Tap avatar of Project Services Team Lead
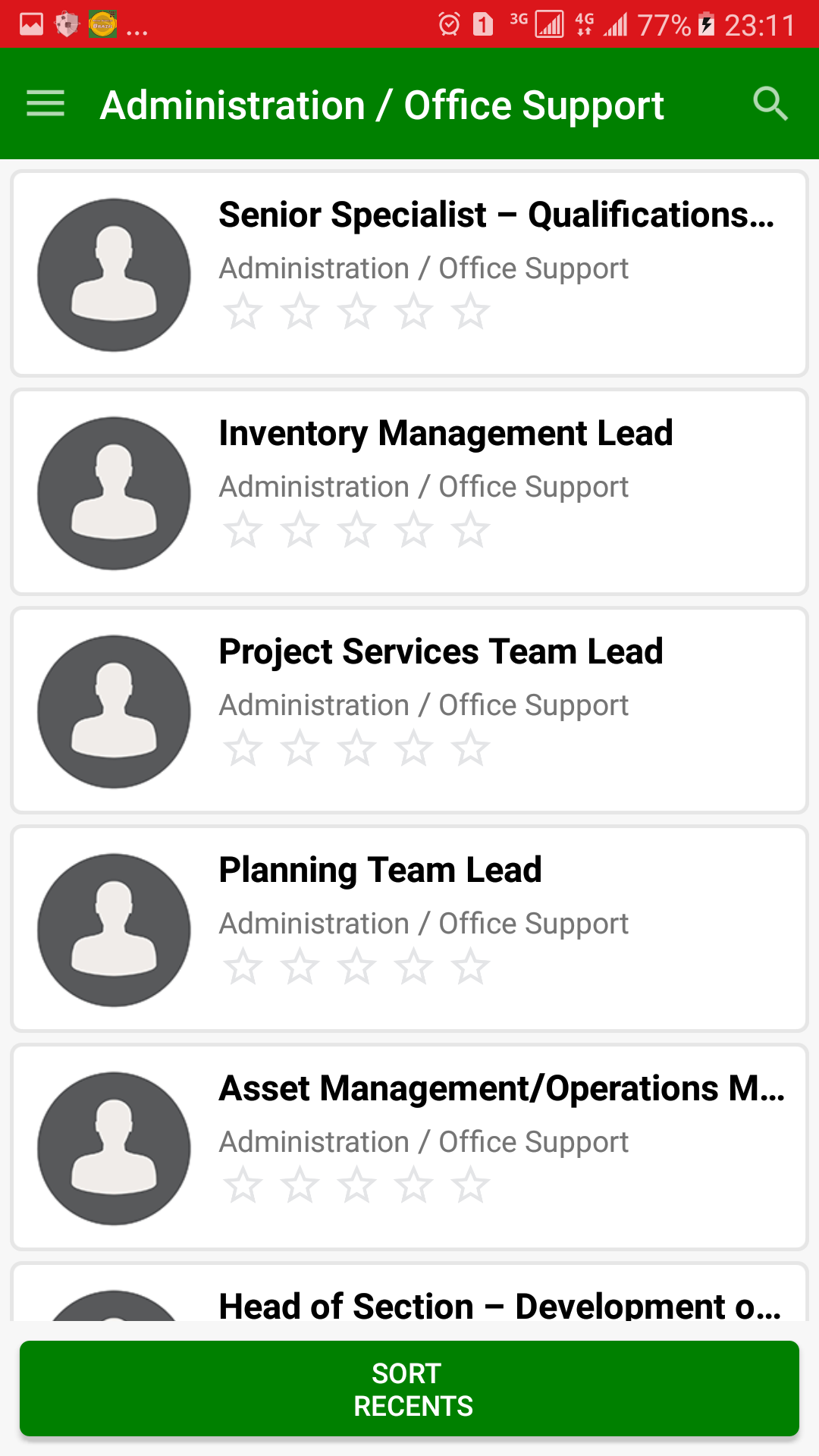This screenshot has height=1456, width=819. click(x=114, y=711)
